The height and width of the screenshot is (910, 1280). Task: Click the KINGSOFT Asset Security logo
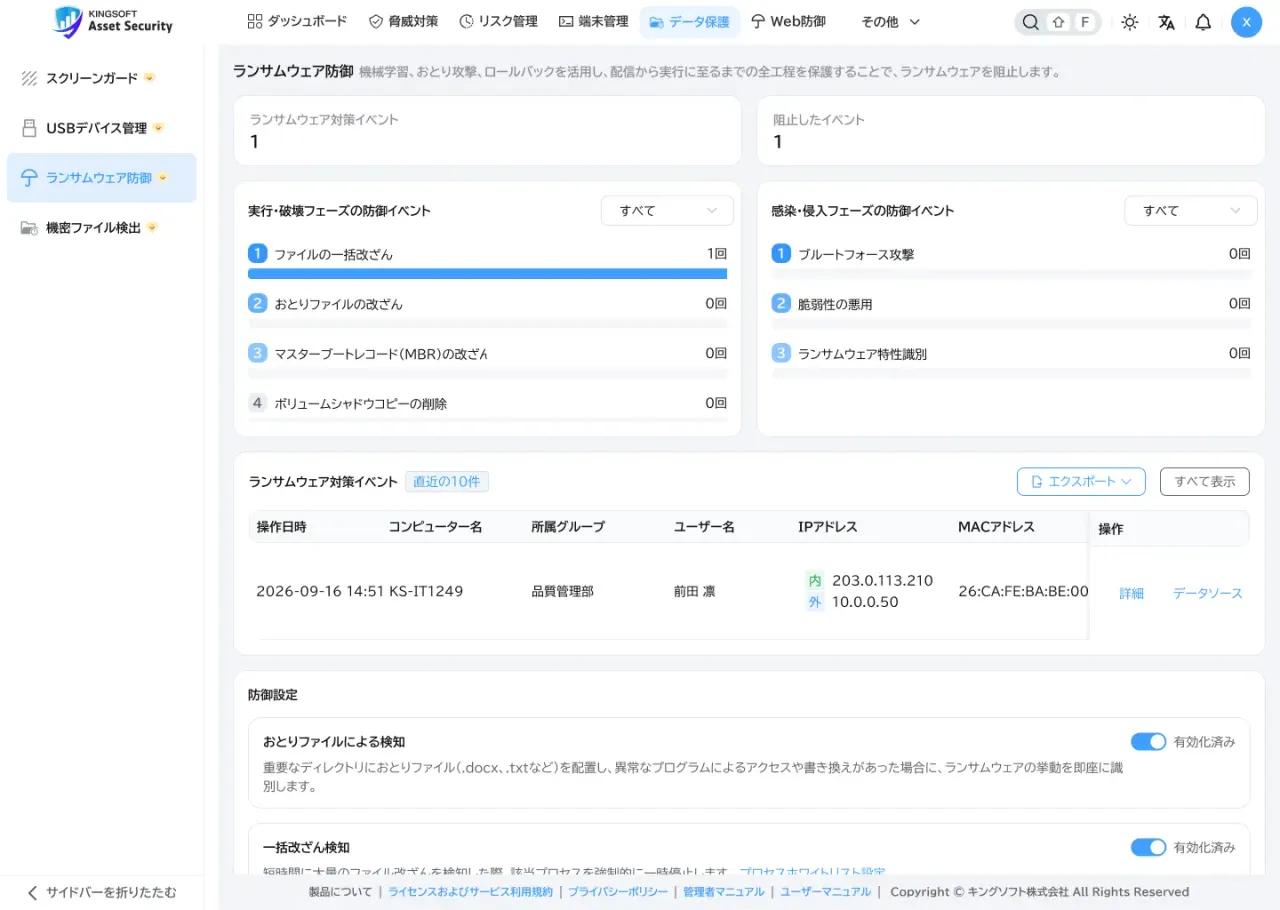point(113,21)
